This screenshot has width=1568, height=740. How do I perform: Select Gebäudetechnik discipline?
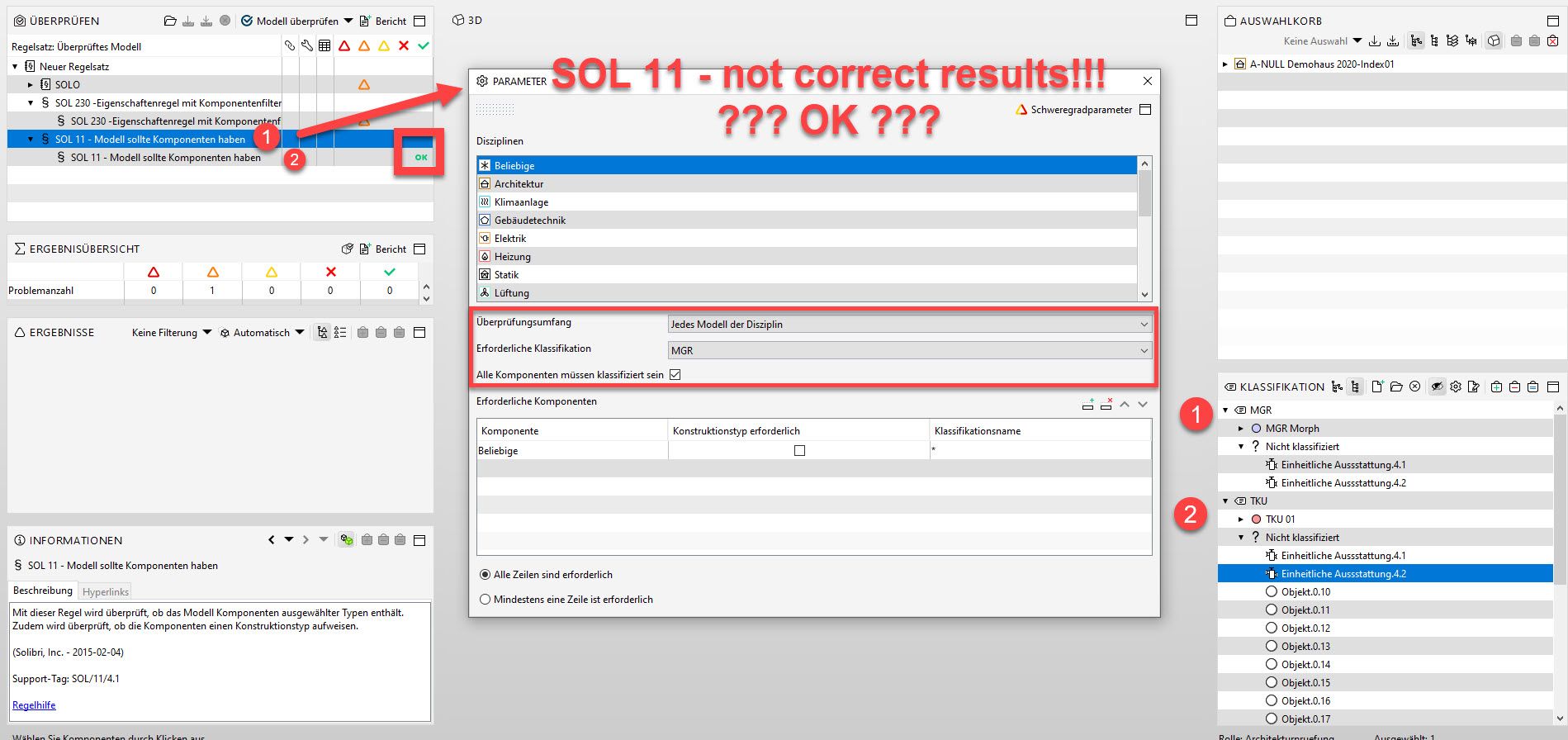tap(807, 220)
